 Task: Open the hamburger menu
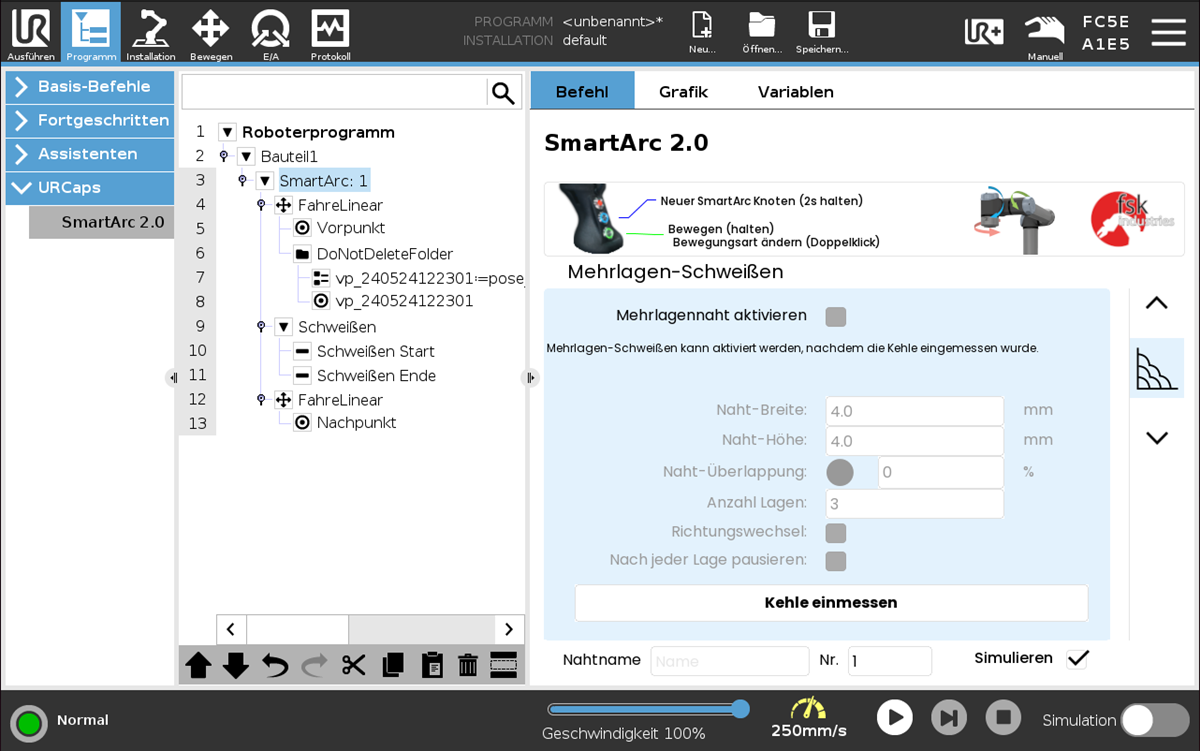1168,32
